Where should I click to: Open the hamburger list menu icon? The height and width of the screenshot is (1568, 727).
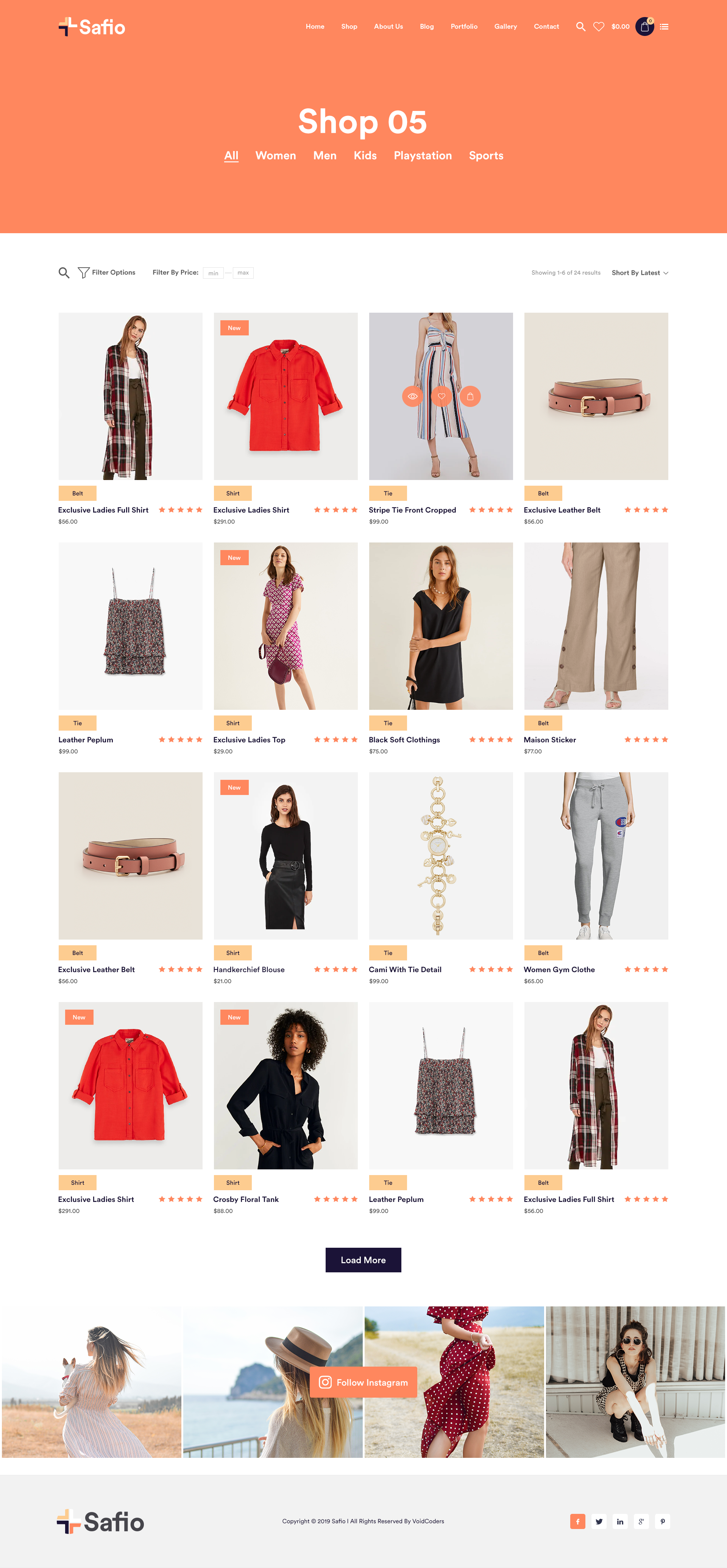(664, 27)
